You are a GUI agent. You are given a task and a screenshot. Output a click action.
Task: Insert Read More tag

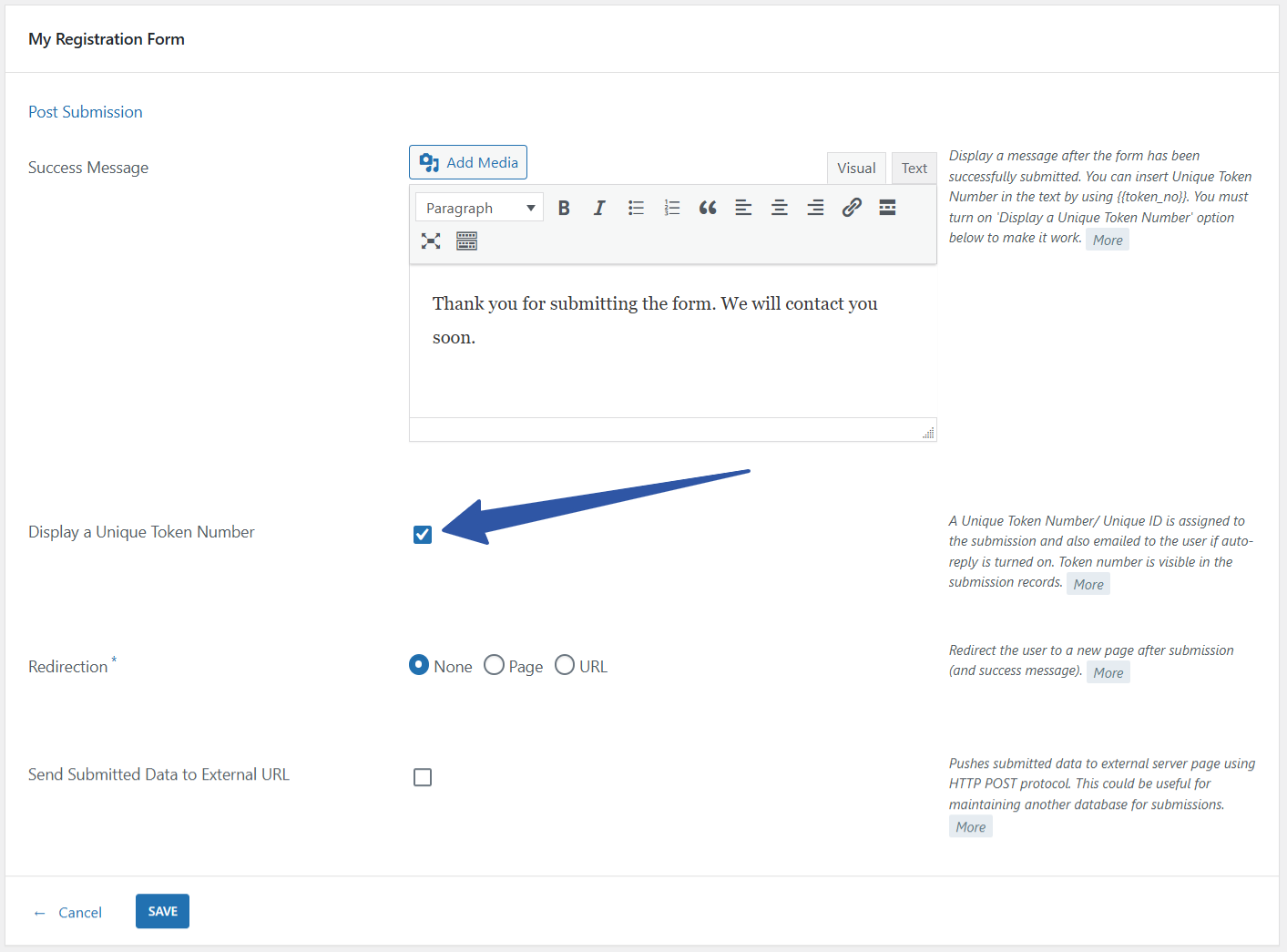tap(887, 208)
